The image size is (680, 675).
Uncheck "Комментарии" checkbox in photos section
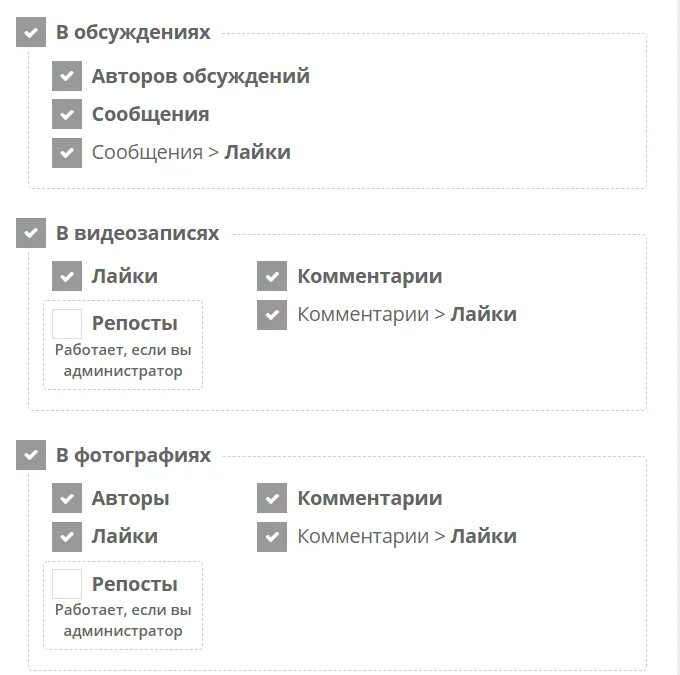coord(272,498)
